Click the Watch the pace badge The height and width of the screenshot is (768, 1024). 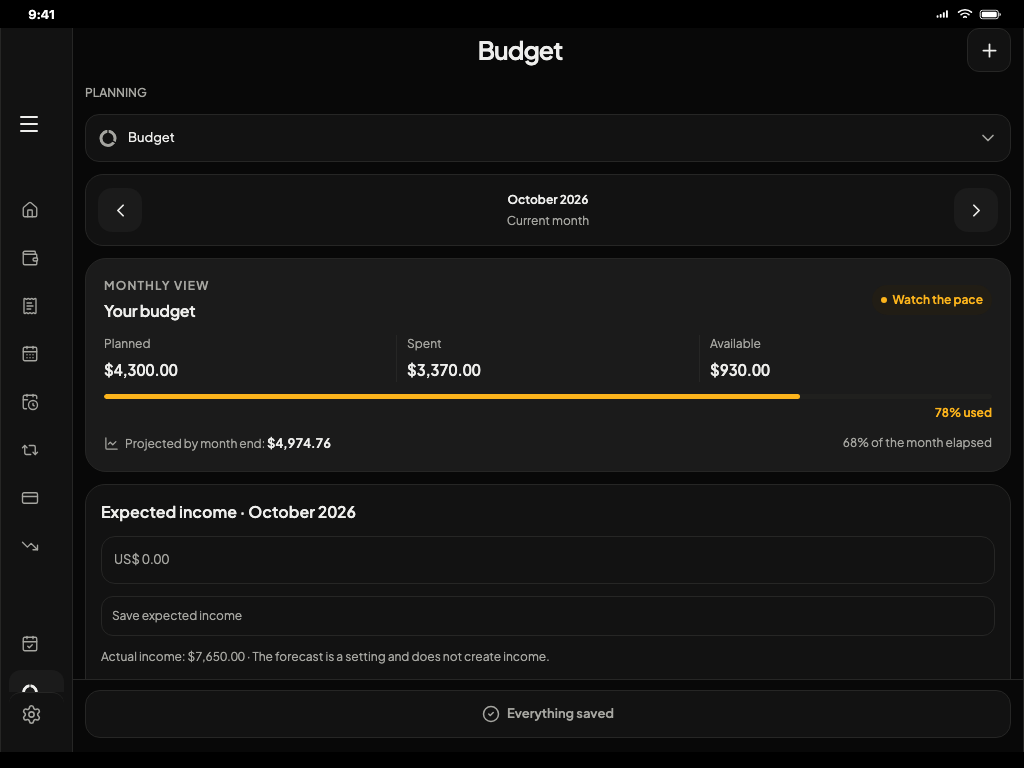click(x=931, y=300)
